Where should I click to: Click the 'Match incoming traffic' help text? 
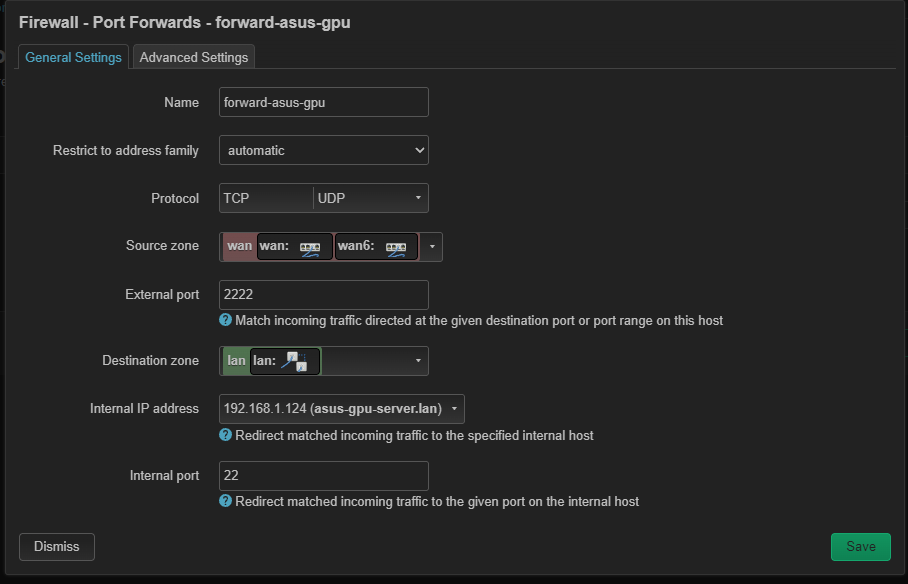[x=479, y=320]
